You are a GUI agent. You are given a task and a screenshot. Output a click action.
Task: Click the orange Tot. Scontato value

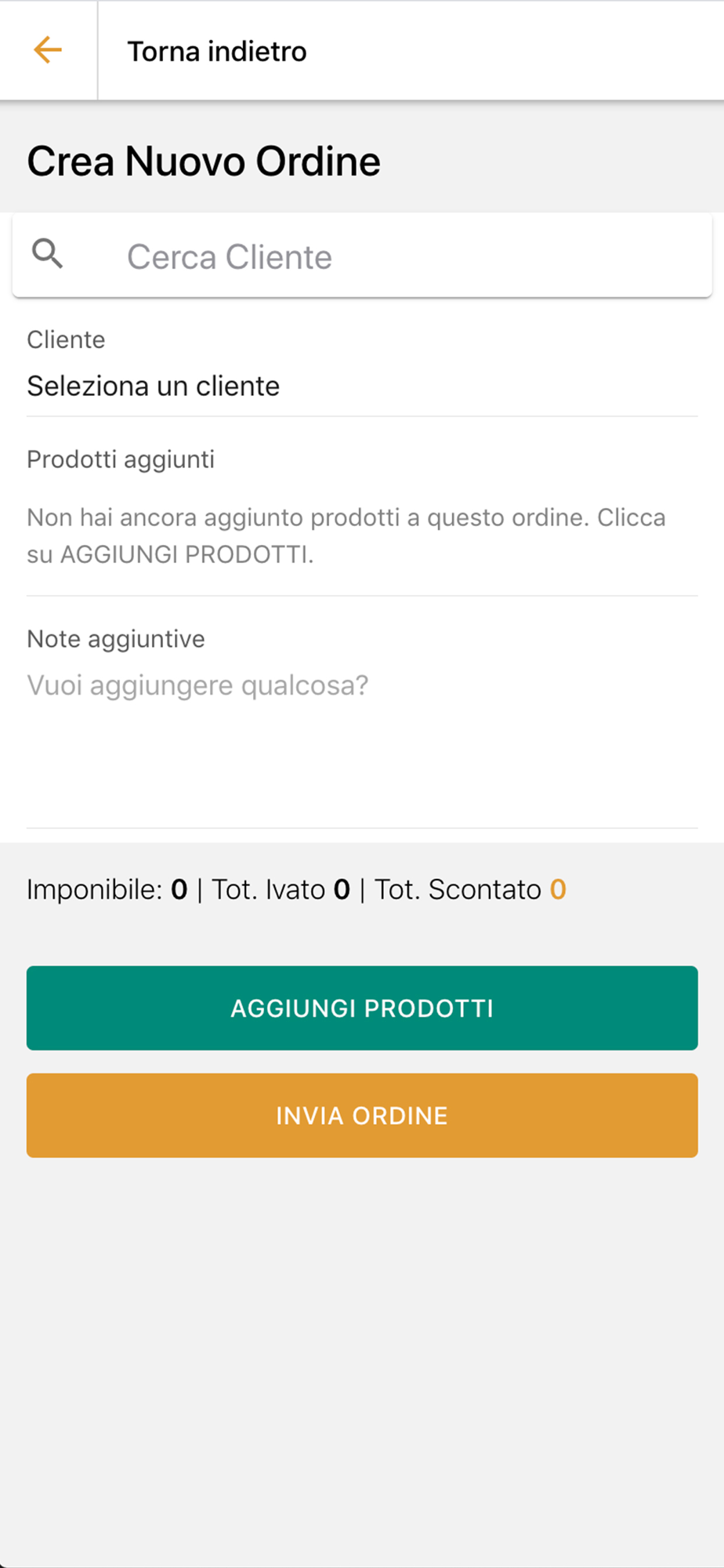point(558,890)
